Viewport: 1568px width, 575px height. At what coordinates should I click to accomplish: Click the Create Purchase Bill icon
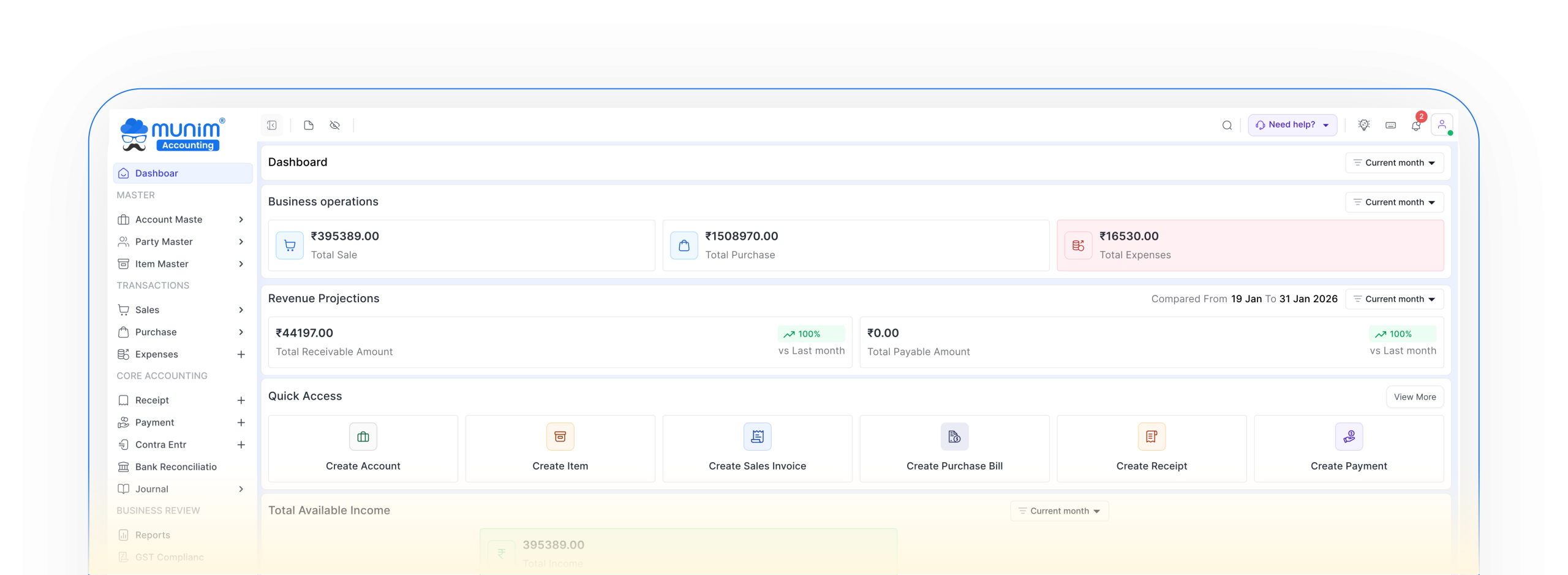pyautogui.click(x=954, y=436)
